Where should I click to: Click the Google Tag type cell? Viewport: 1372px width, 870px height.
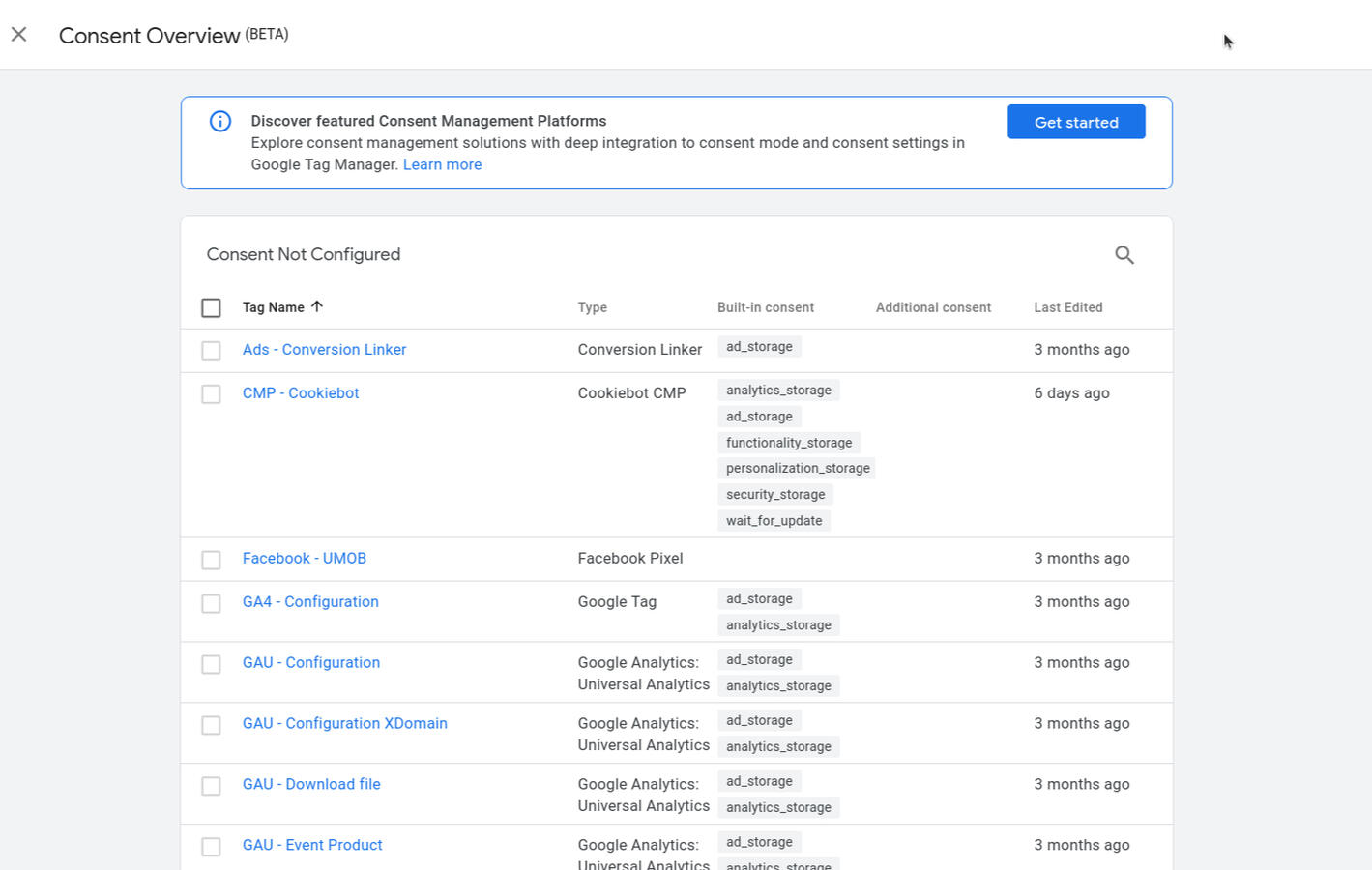[x=617, y=602]
